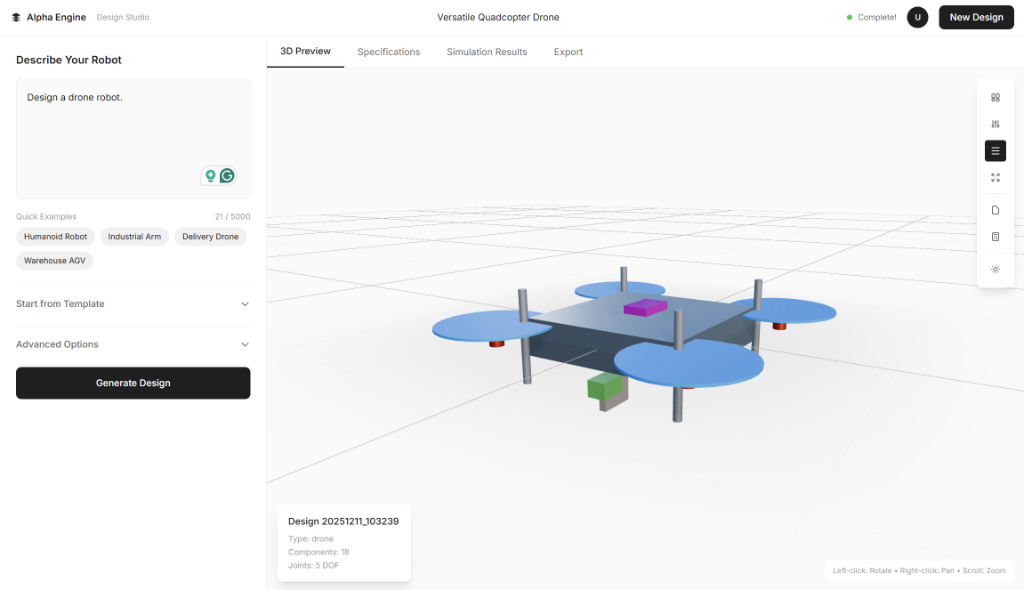Click the Alpha Engine logo icon
The width and height of the screenshot is (1024, 590).
[14, 17]
